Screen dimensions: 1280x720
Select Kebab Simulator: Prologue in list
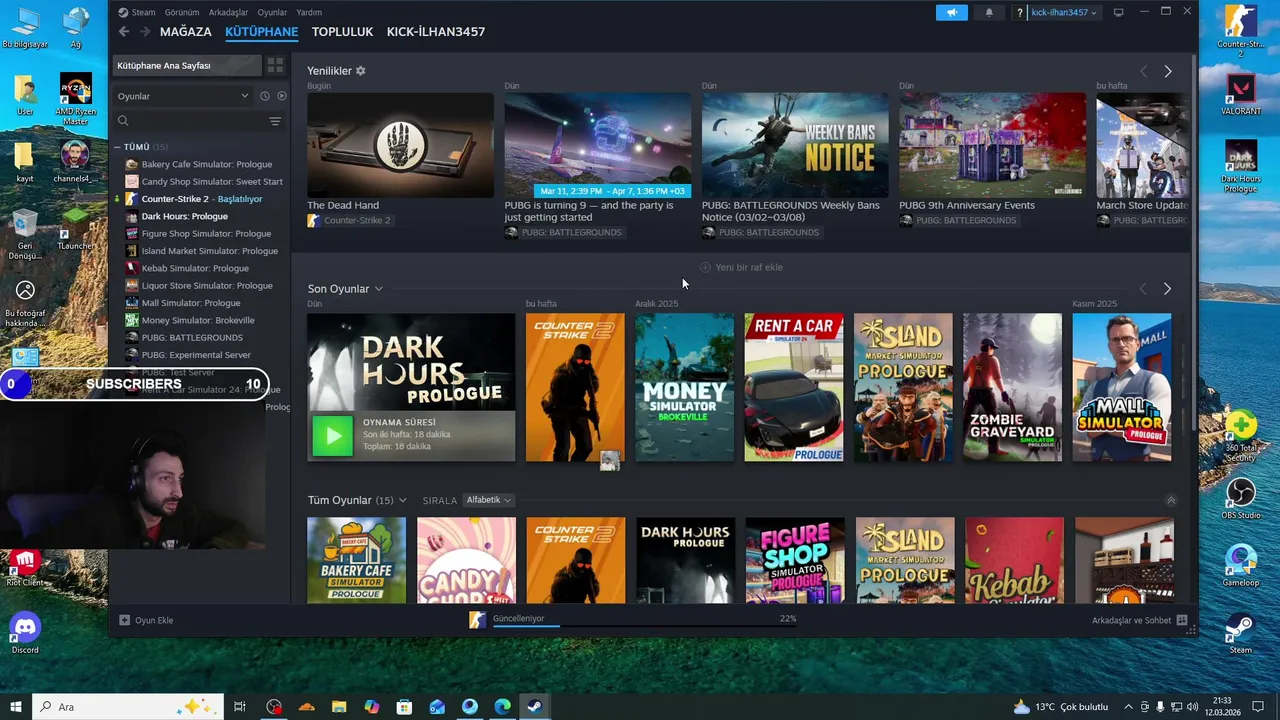[195, 268]
